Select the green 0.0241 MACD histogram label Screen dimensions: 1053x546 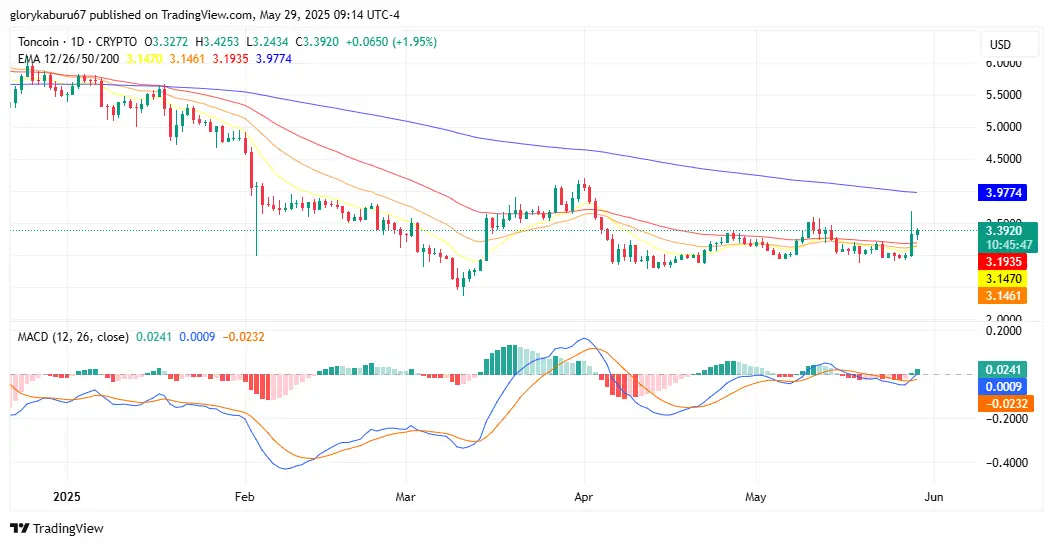tap(1003, 369)
